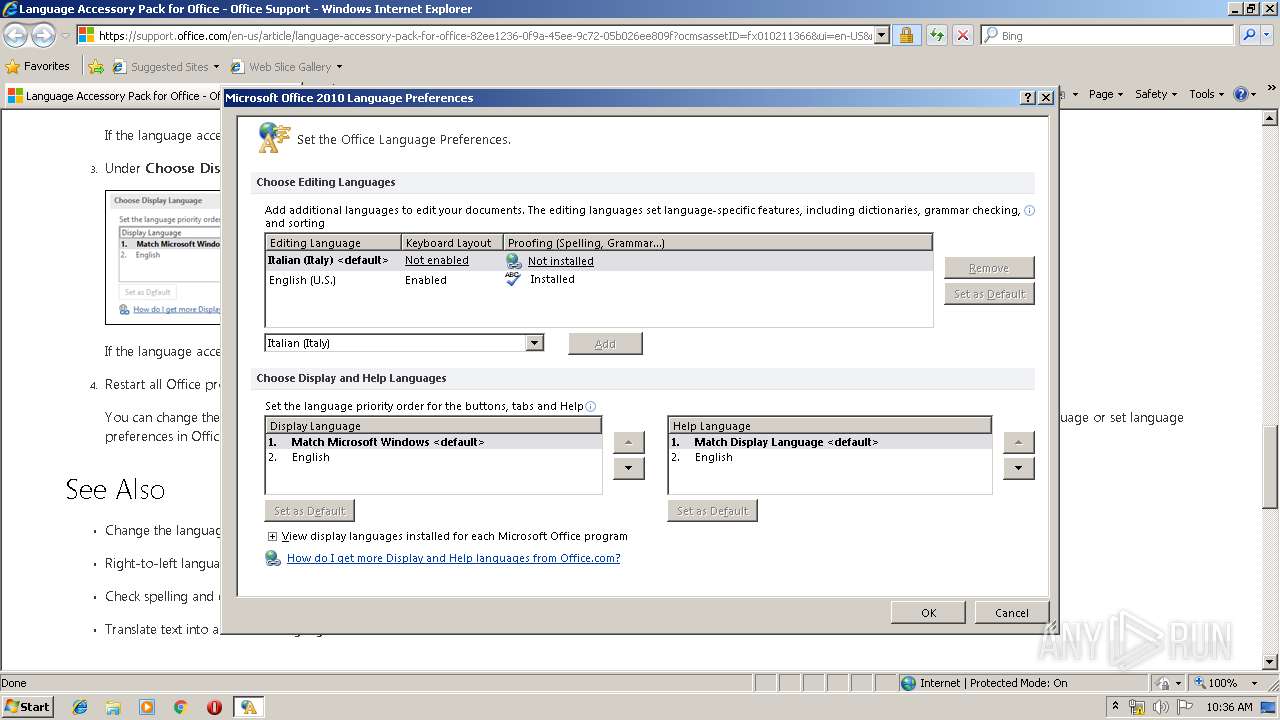Open the IE Tools menu
The width and height of the screenshot is (1280, 720).
(x=1206, y=94)
